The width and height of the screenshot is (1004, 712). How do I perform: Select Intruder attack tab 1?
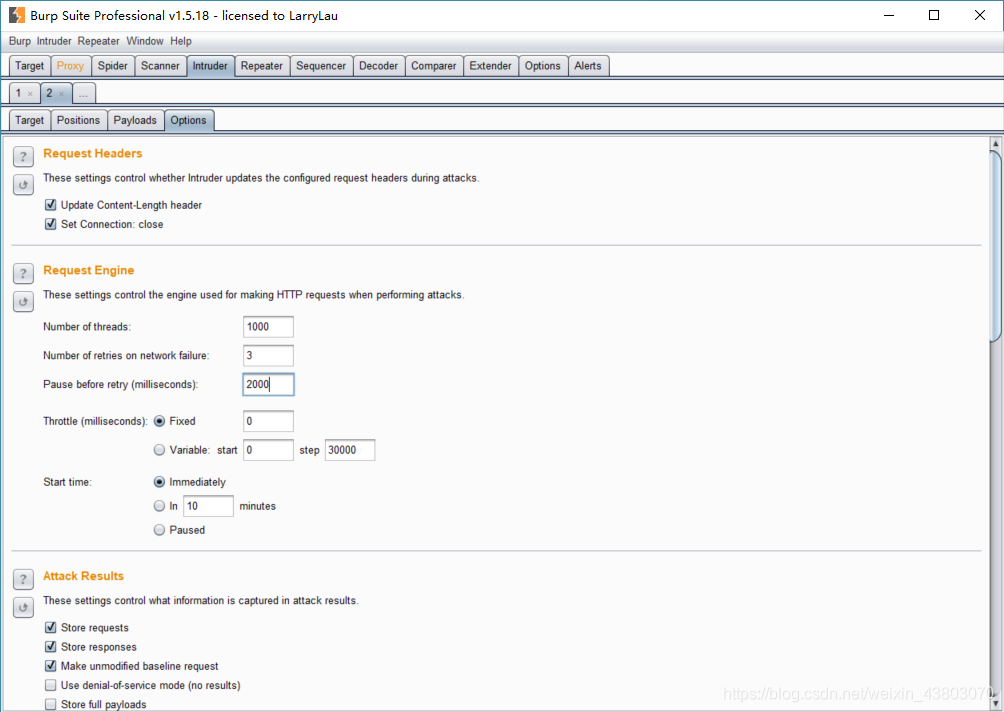(x=19, y=93)
